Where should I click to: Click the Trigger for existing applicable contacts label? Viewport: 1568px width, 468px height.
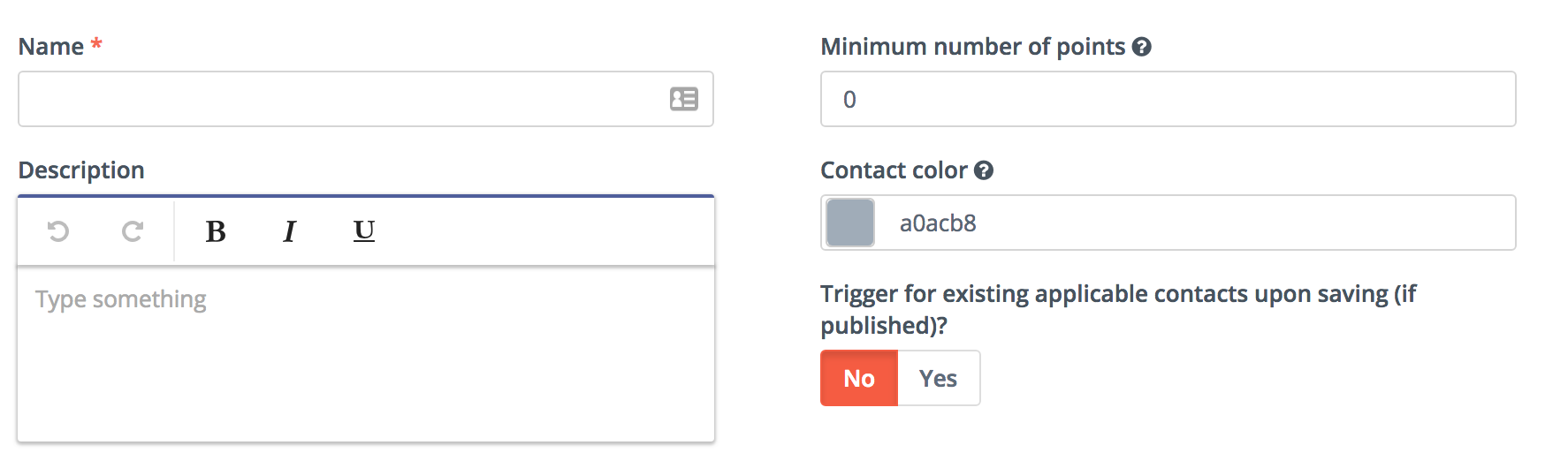(1118, 309)
